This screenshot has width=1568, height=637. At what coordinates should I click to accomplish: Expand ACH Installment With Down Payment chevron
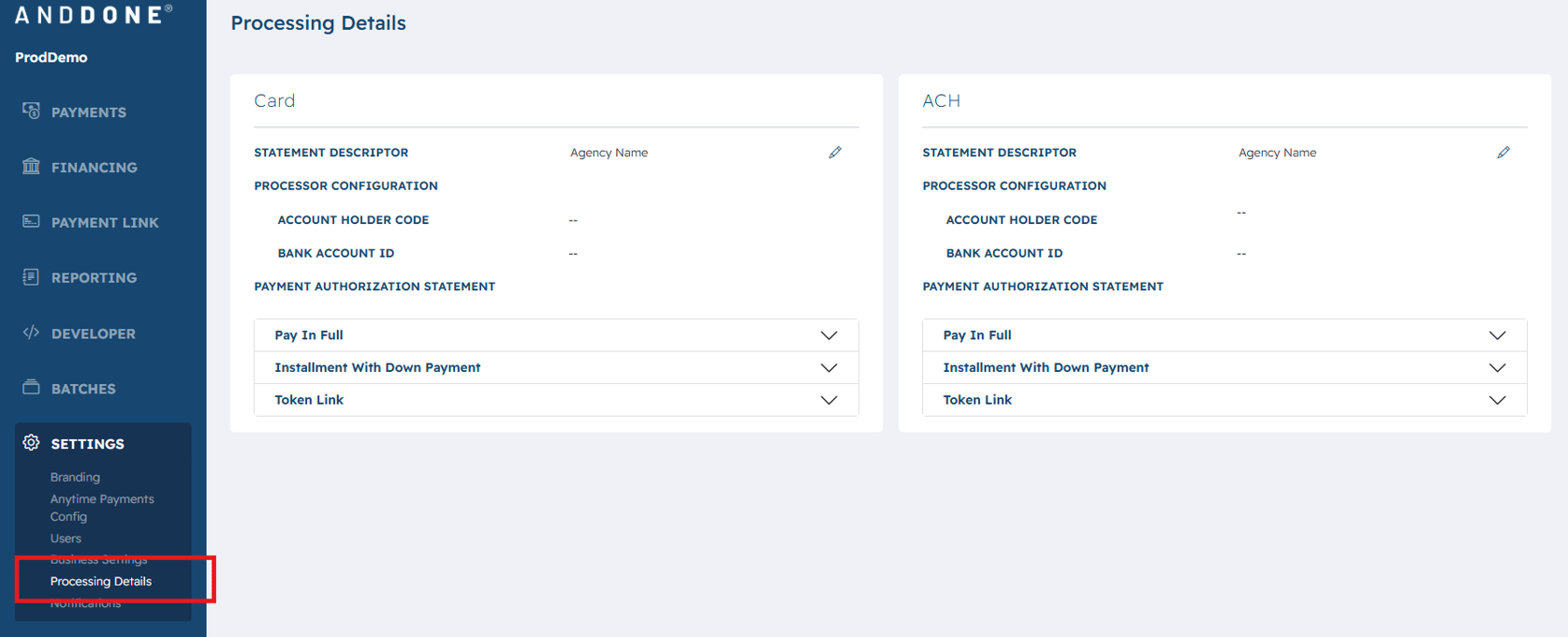pos(1497,367)
